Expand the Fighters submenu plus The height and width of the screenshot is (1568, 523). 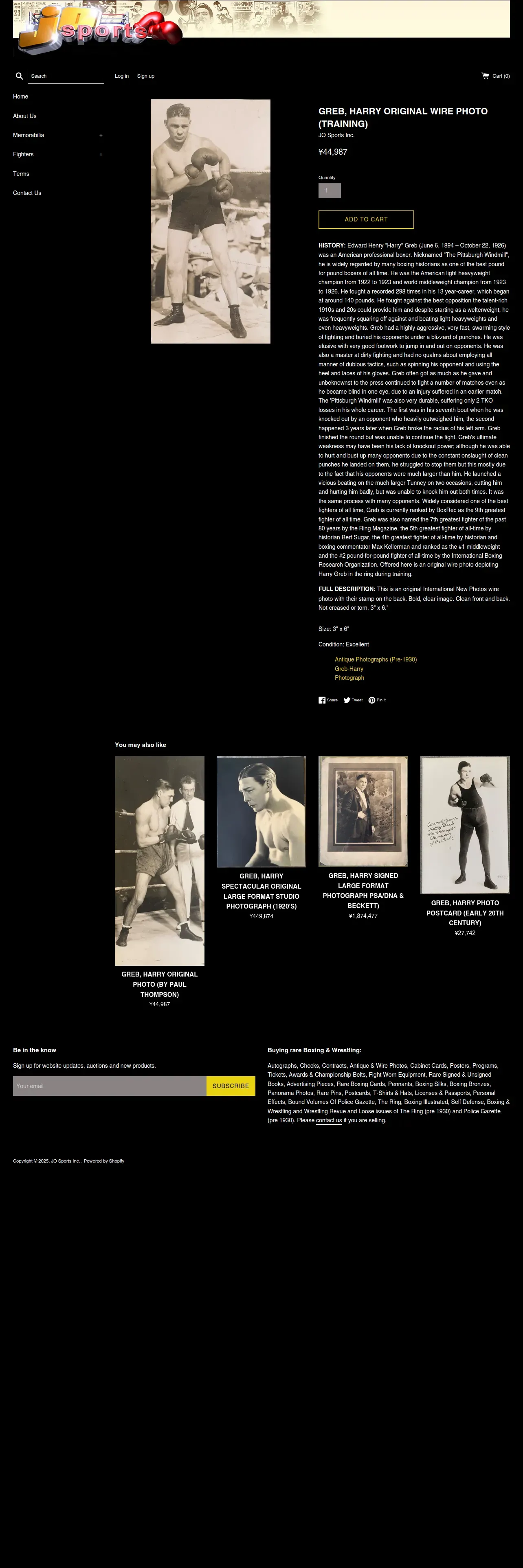coord(101,155)
